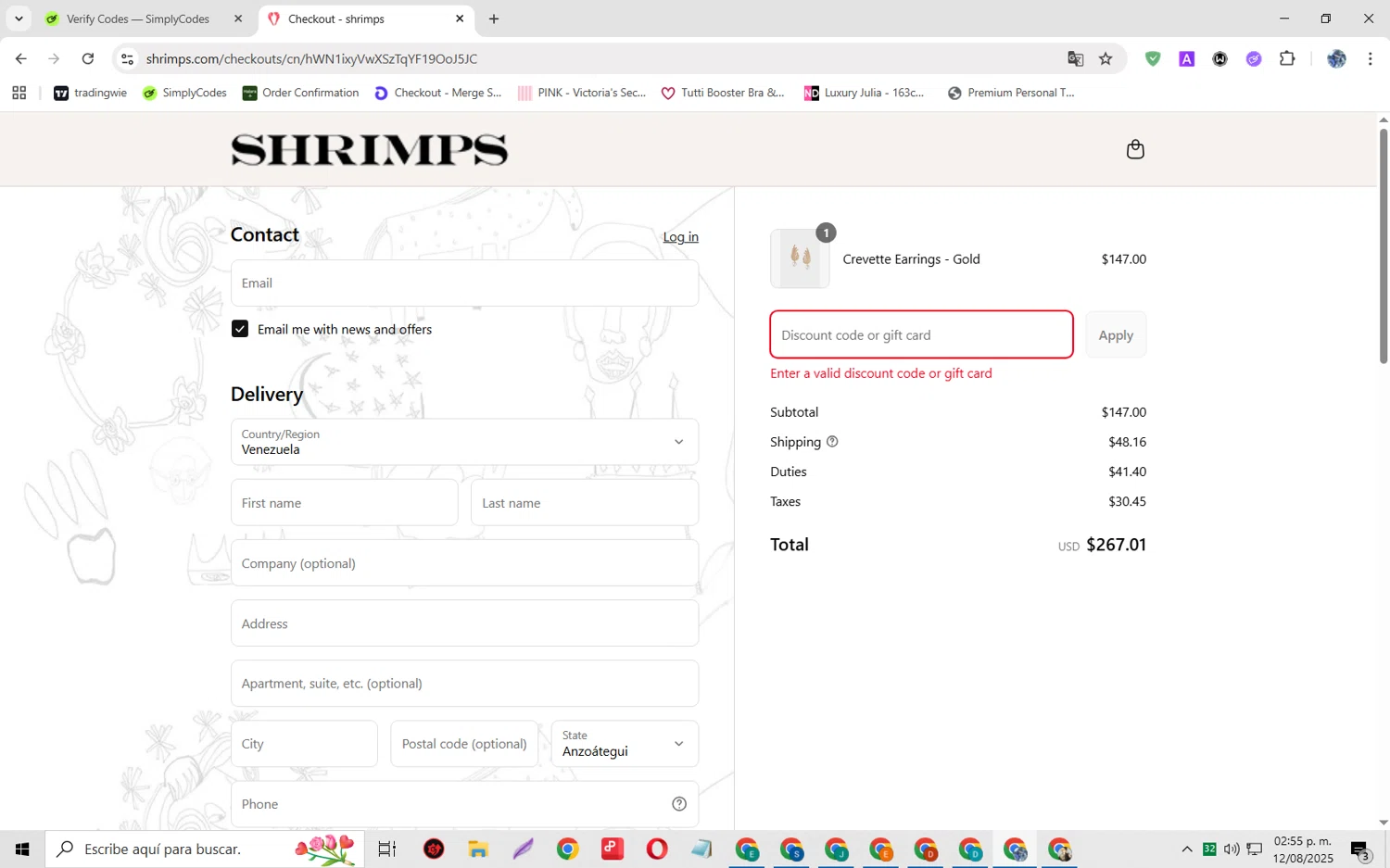Click the 'Crevette Earrings - Gold' product name
The width and height of the screenshot is (1390, 868).
click(911, 259)
